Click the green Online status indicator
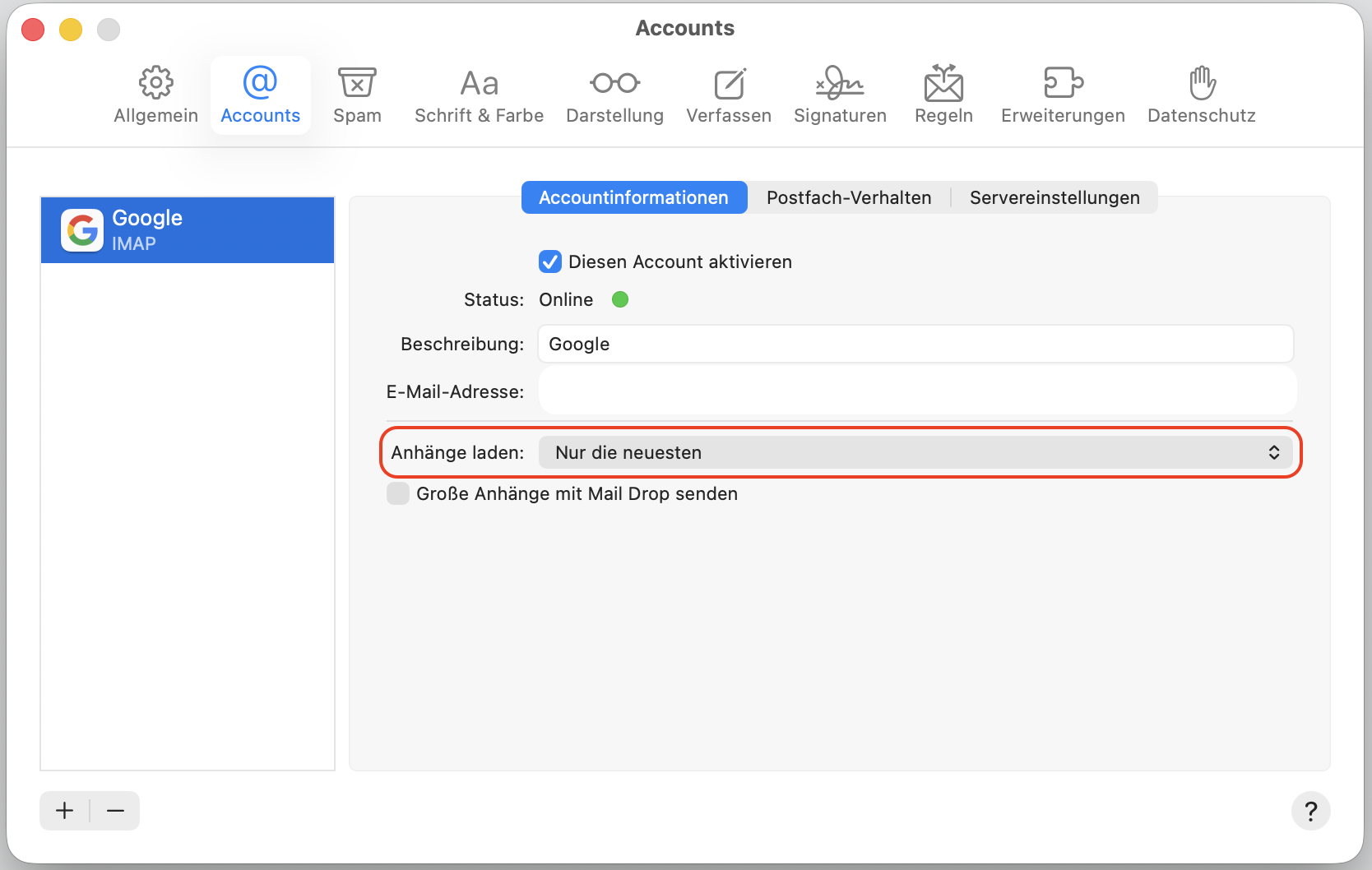Image resolution: width=1372 pixels, height=870 pixels. pos(620,299)
